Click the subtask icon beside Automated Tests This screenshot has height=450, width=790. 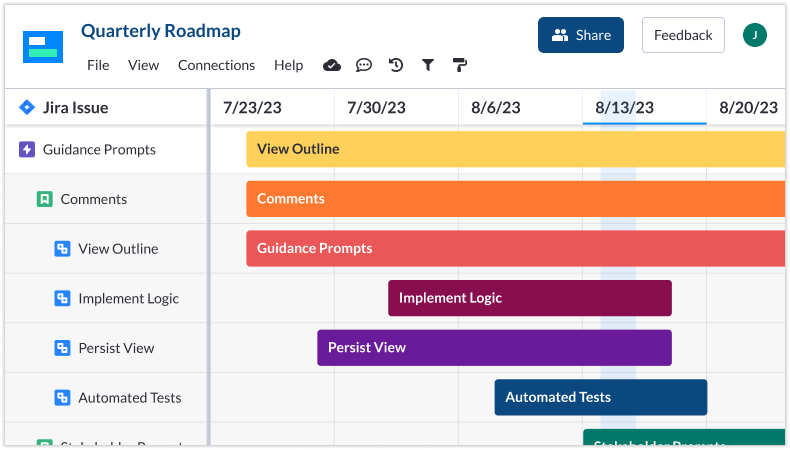click(62, 398)
